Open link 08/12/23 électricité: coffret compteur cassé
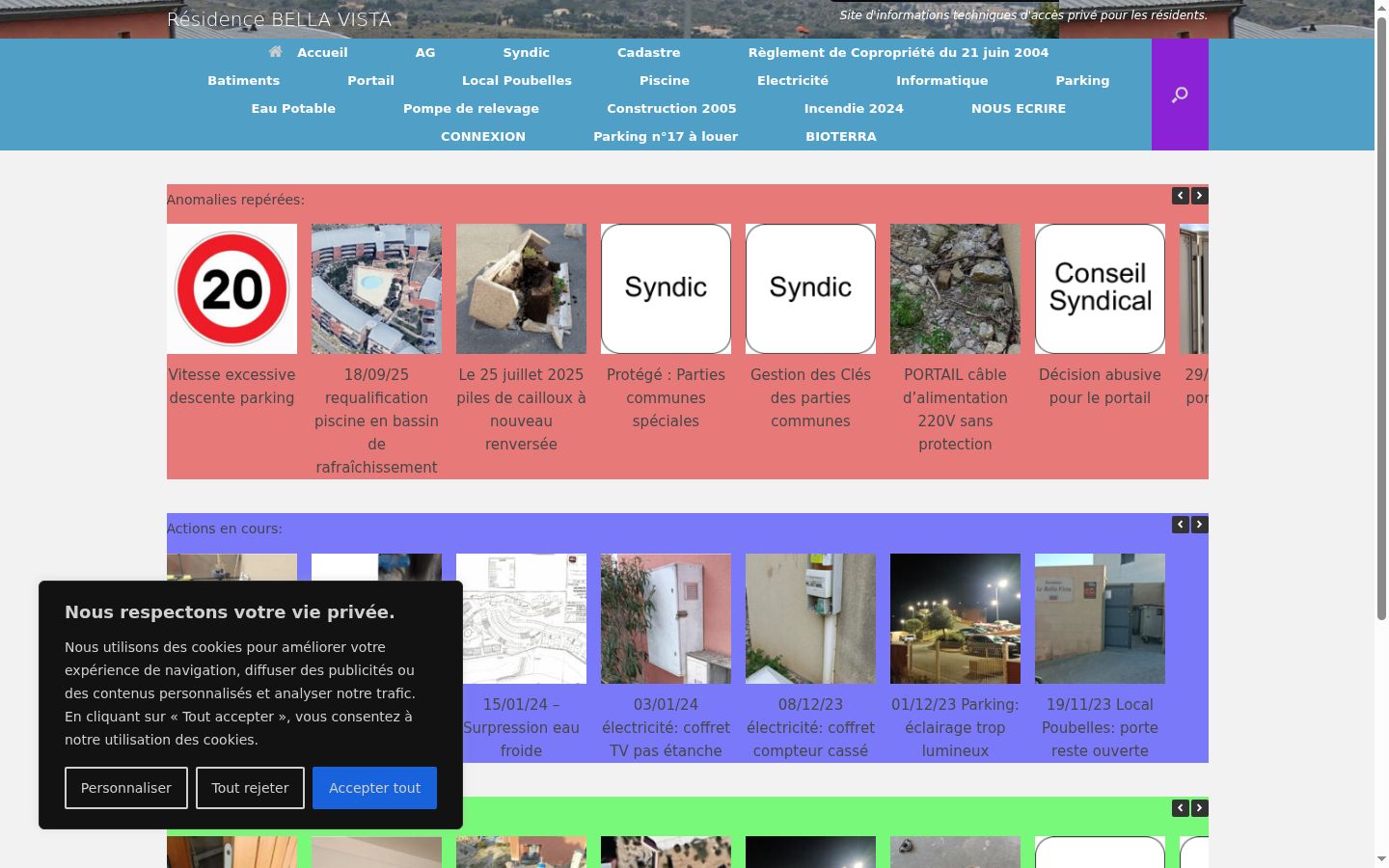1389x868 pixels. 810,728
